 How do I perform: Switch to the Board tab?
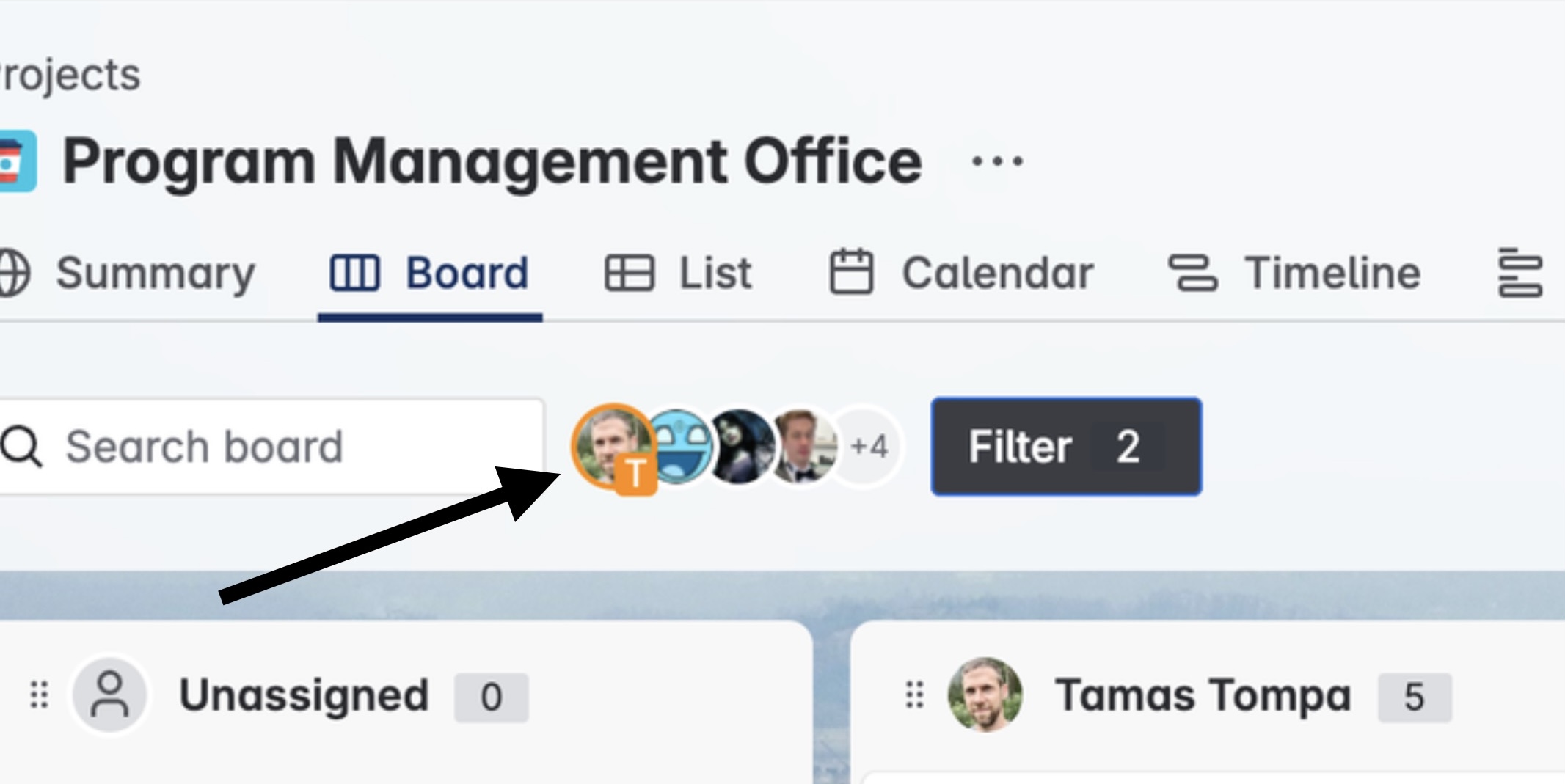coord(466,271)
